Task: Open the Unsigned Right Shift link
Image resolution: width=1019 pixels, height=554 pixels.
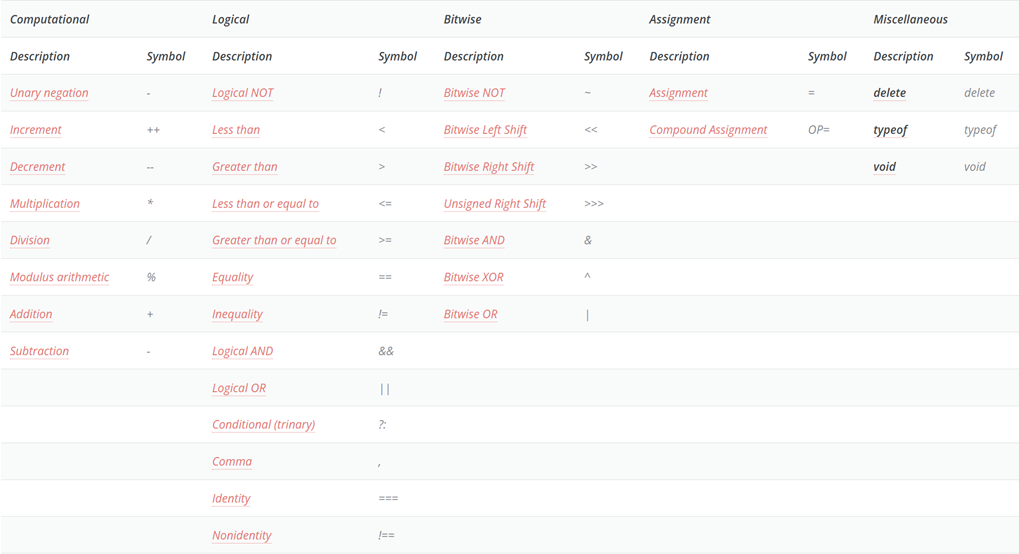Action: [x=494, y=204]
